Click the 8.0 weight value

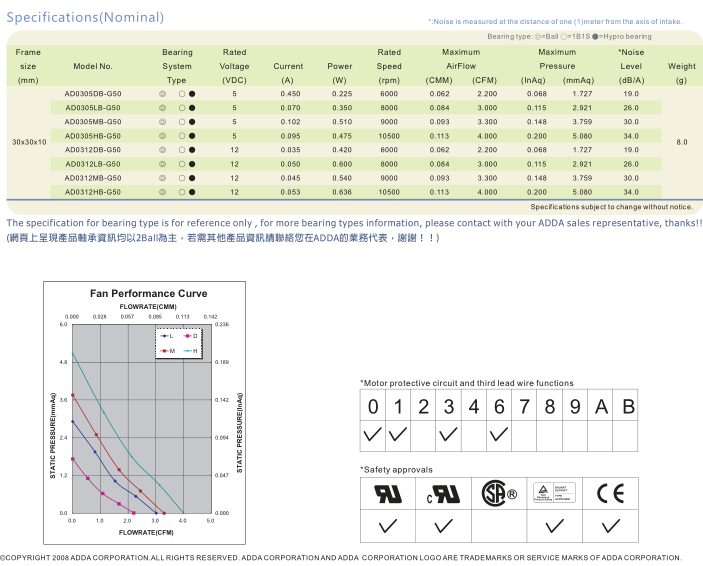coord(681,142)
